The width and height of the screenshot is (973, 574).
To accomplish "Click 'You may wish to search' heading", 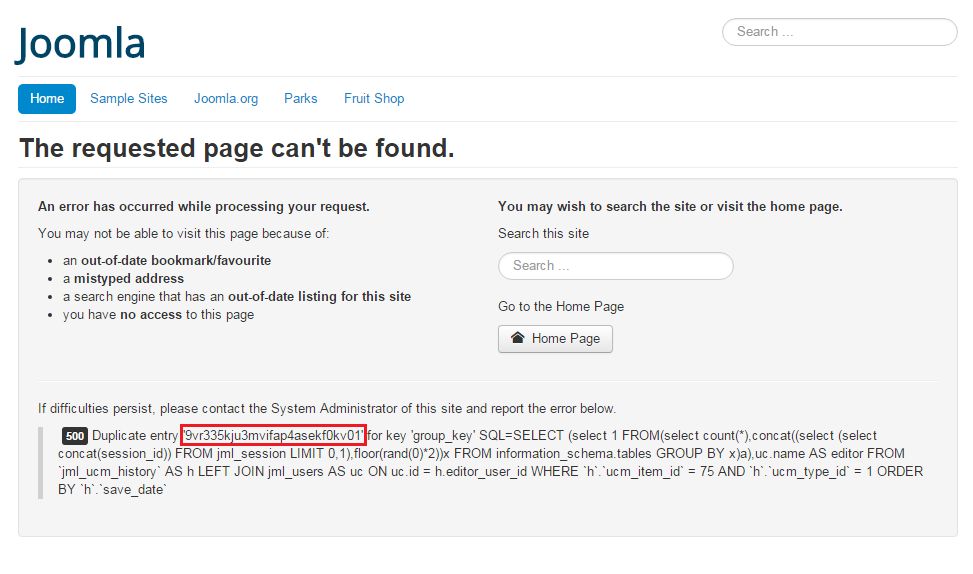I will click(x=670, y=207).
